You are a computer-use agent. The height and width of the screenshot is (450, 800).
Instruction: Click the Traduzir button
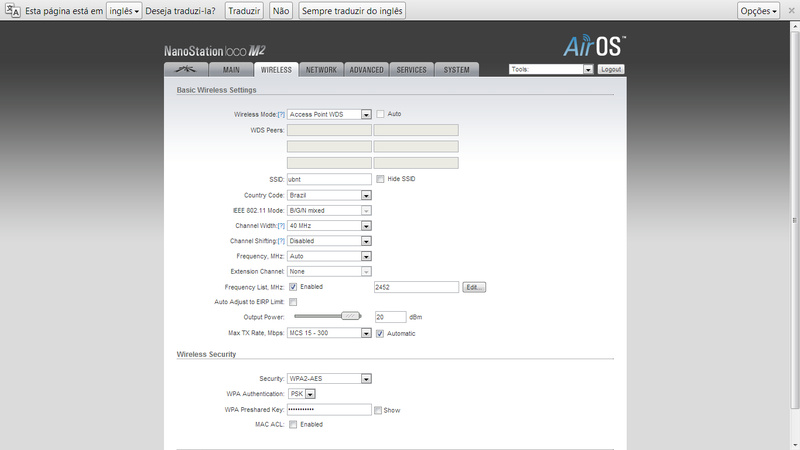pos(244,11)
